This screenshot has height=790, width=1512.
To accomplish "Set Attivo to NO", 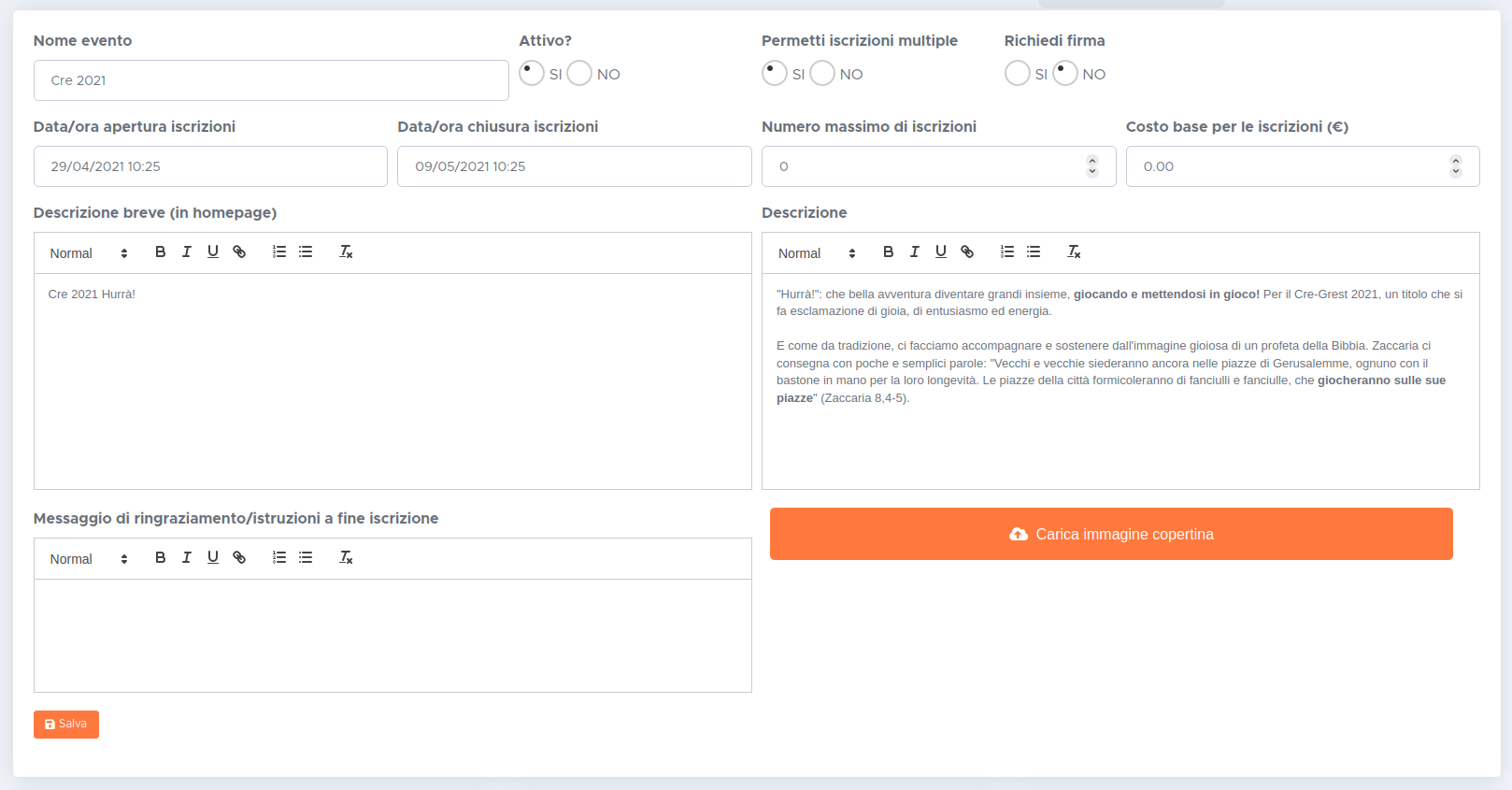I will (579, 73).
